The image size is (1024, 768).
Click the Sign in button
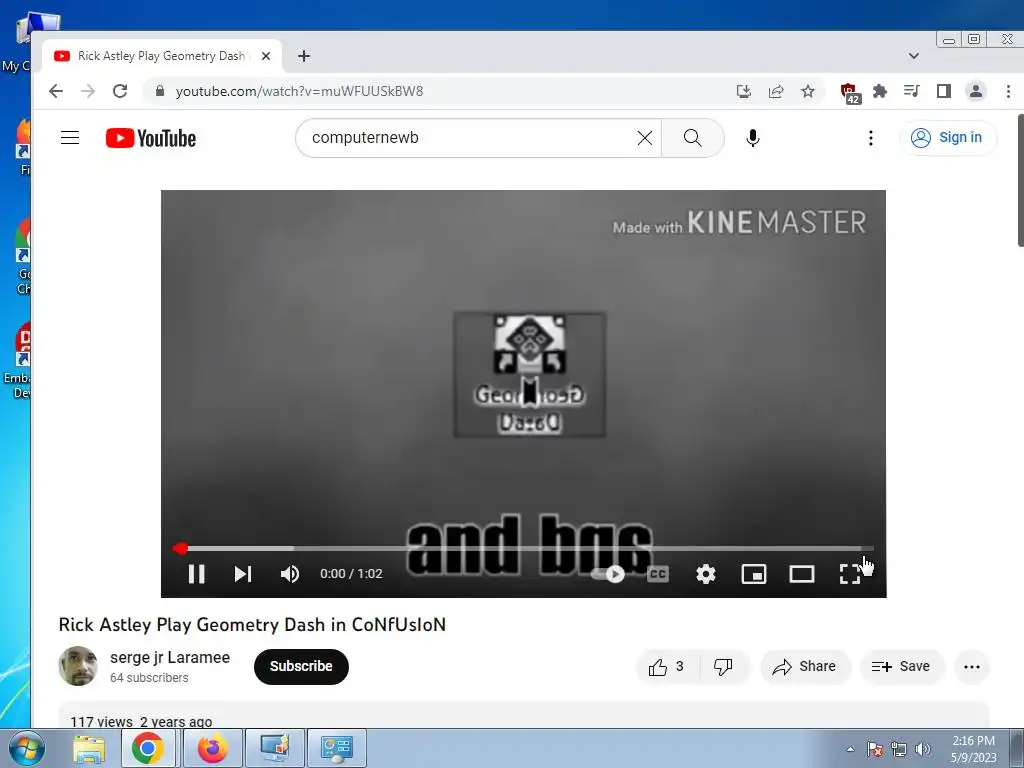pyautogui.click(x=948, y=138)
